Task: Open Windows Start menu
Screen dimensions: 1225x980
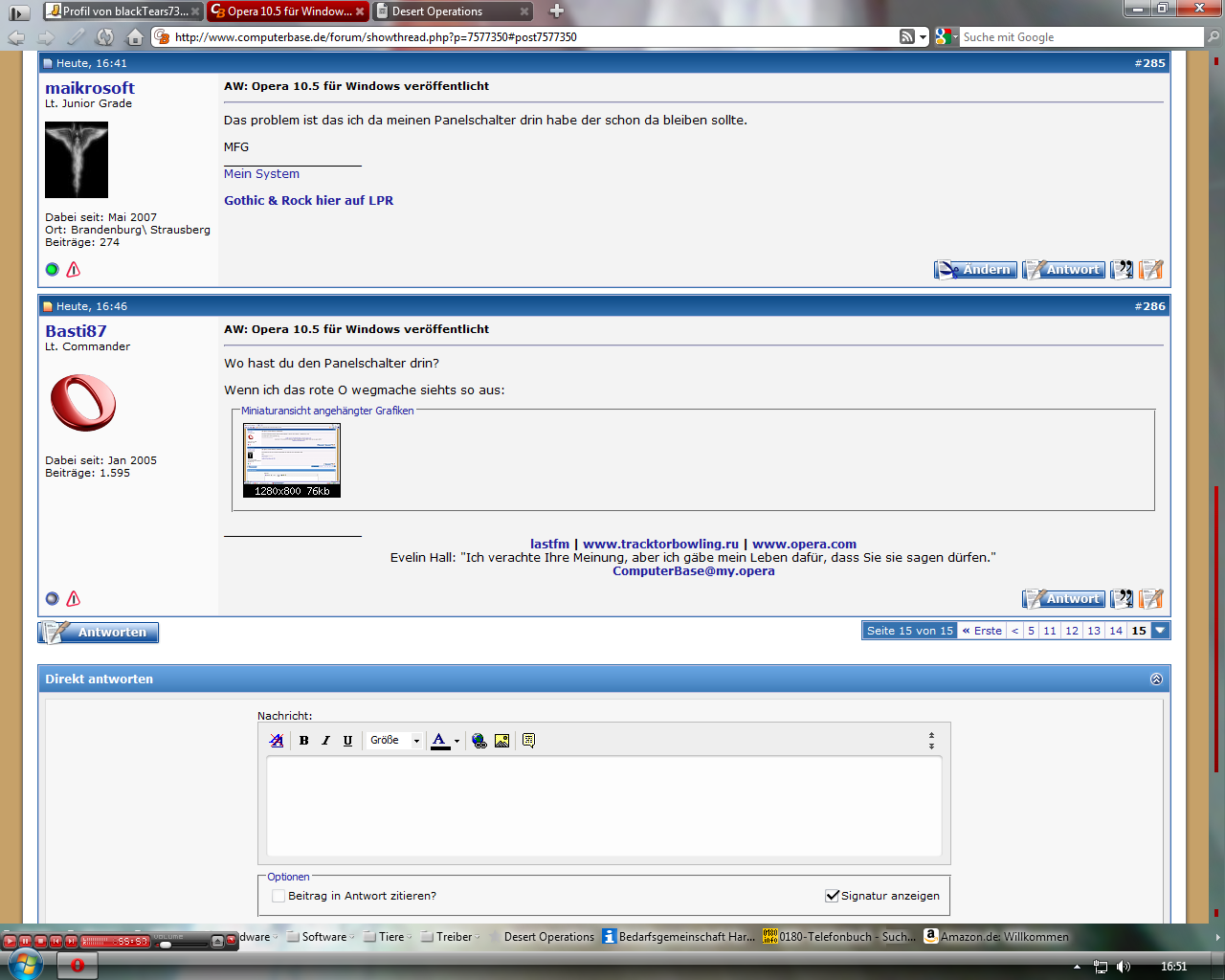Action: (25, 965)
